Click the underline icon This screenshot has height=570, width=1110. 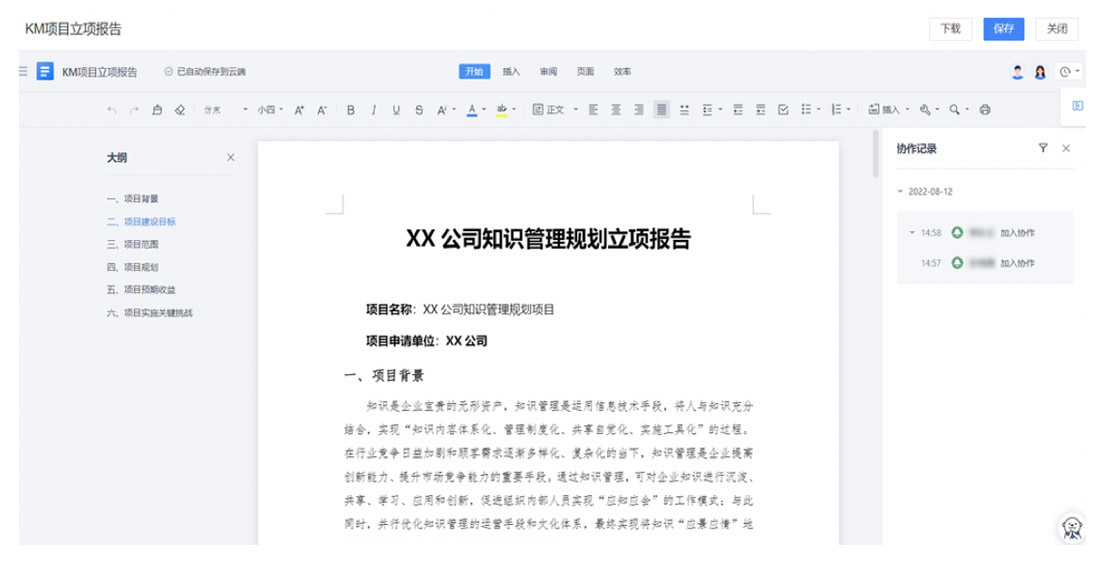(x=396, y=110)
